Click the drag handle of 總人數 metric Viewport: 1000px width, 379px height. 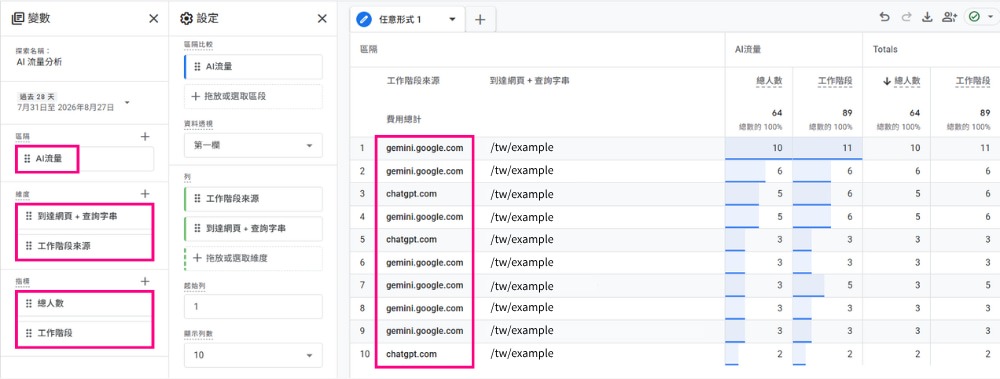click(28, 304)
